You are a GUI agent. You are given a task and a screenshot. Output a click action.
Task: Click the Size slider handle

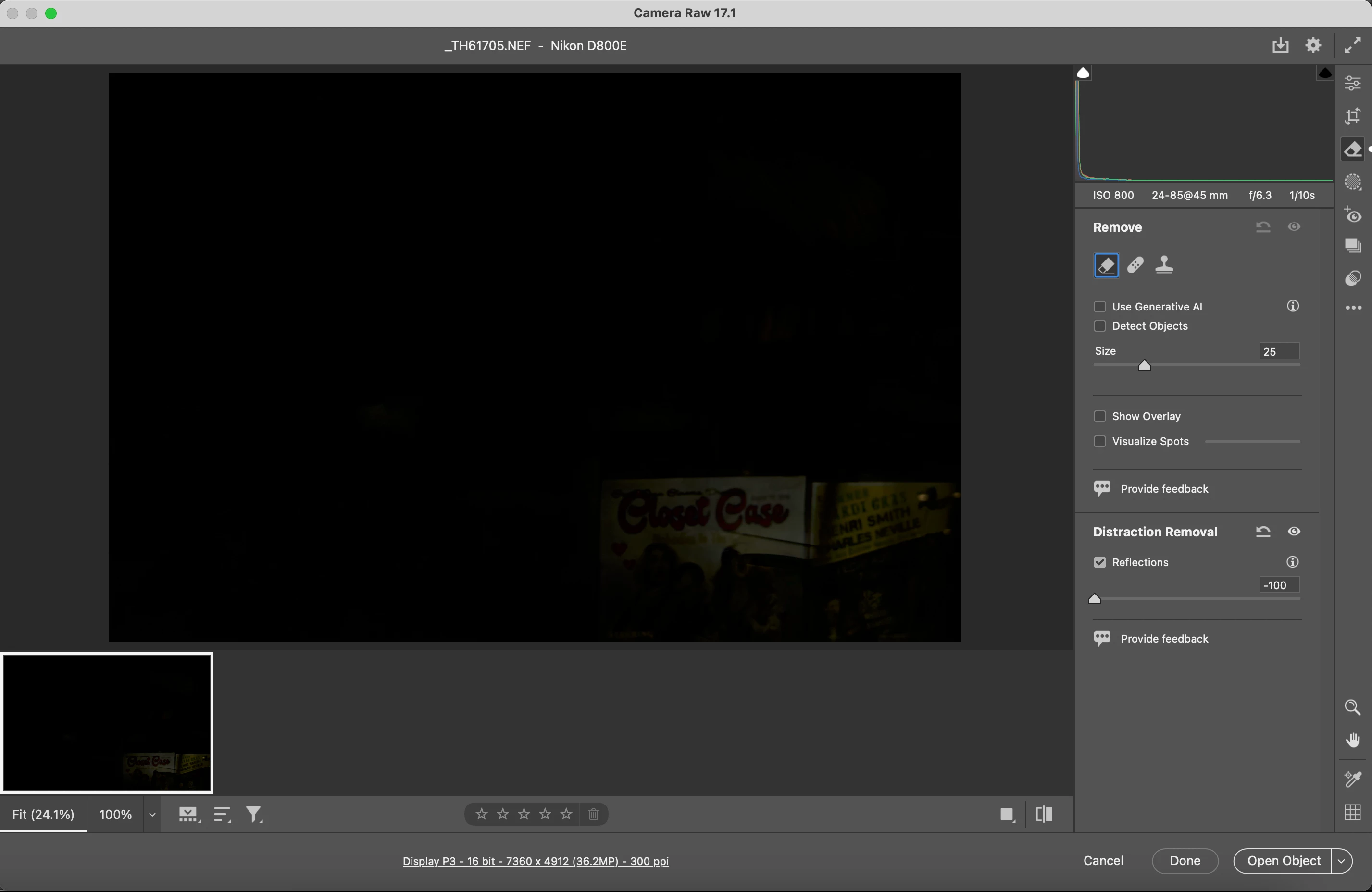pyautogui.click(x=1144, y=365)
